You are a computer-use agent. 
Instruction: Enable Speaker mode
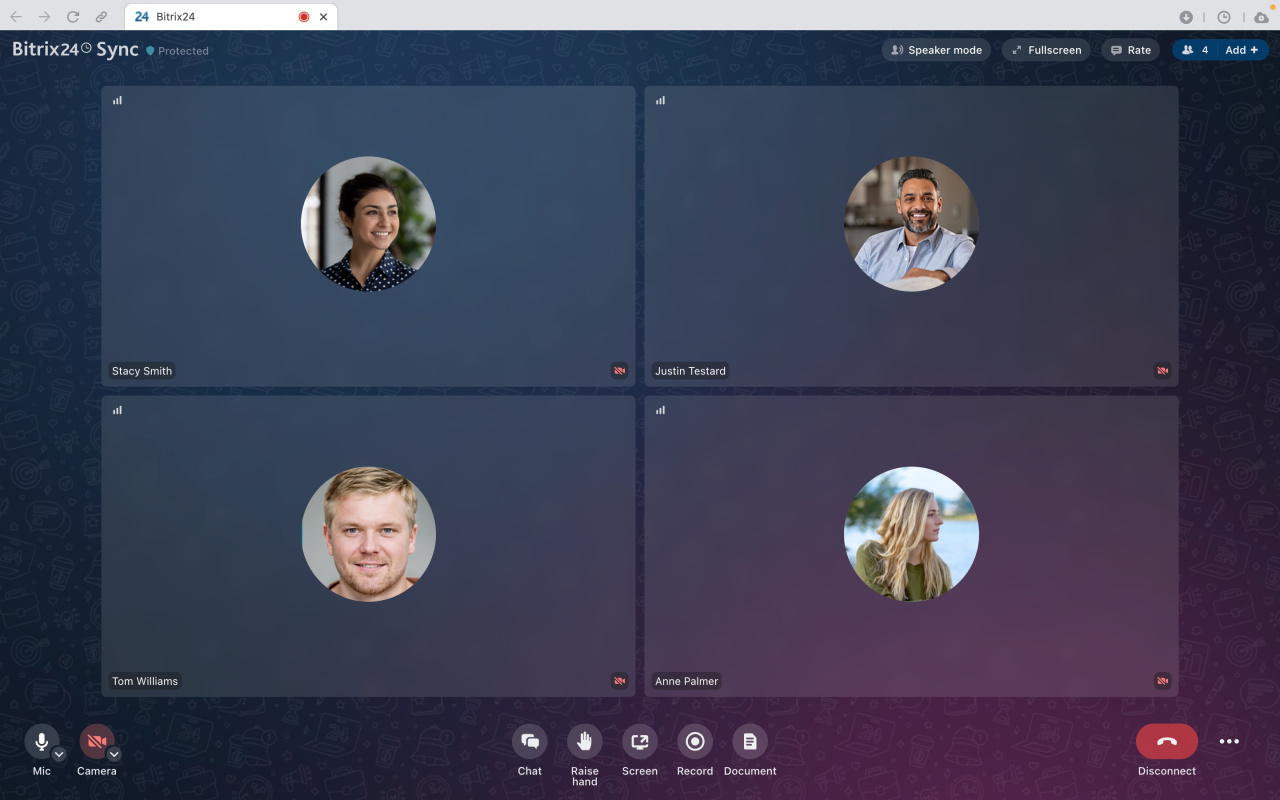click(935, 49)
